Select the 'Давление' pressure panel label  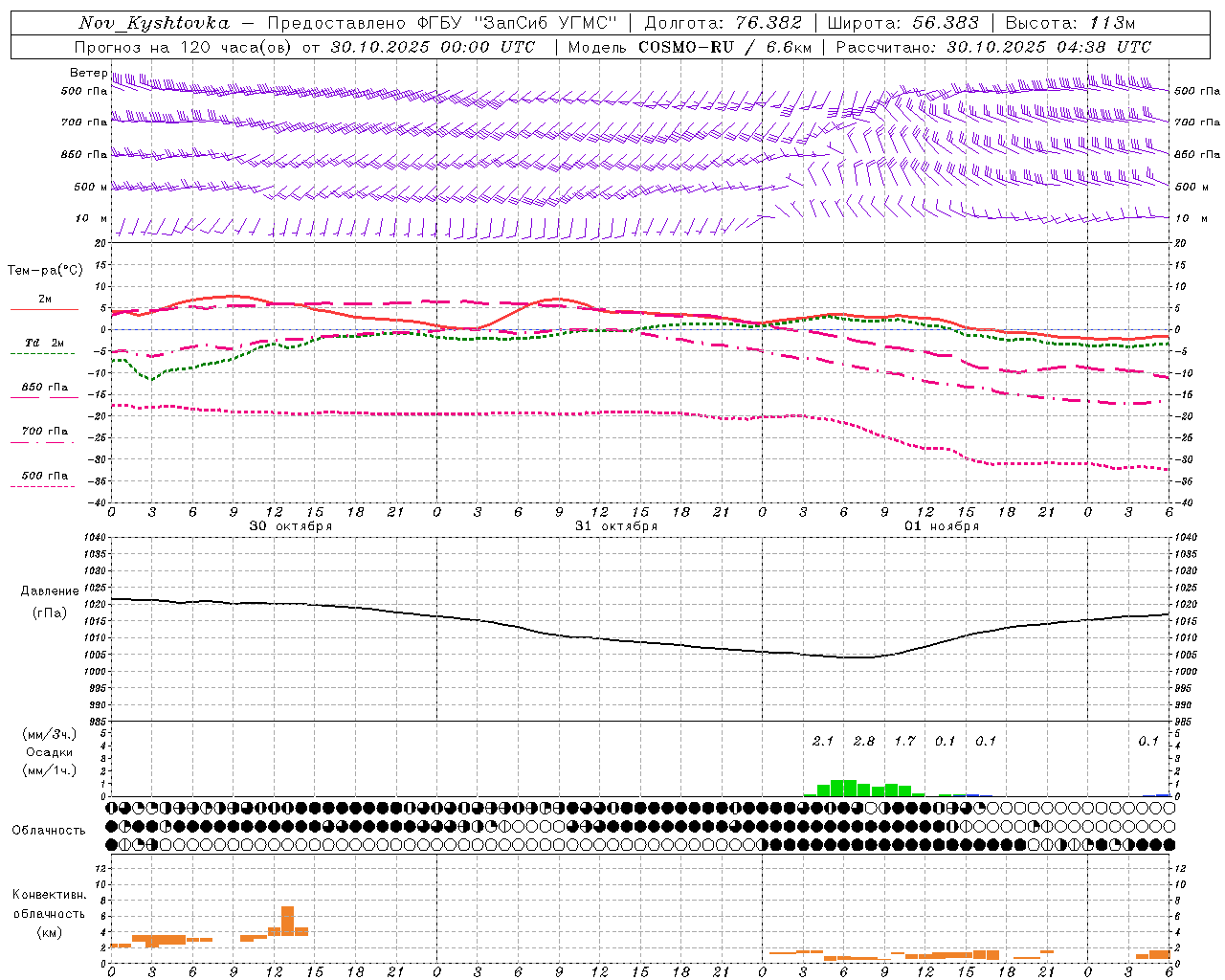[50, 591]
